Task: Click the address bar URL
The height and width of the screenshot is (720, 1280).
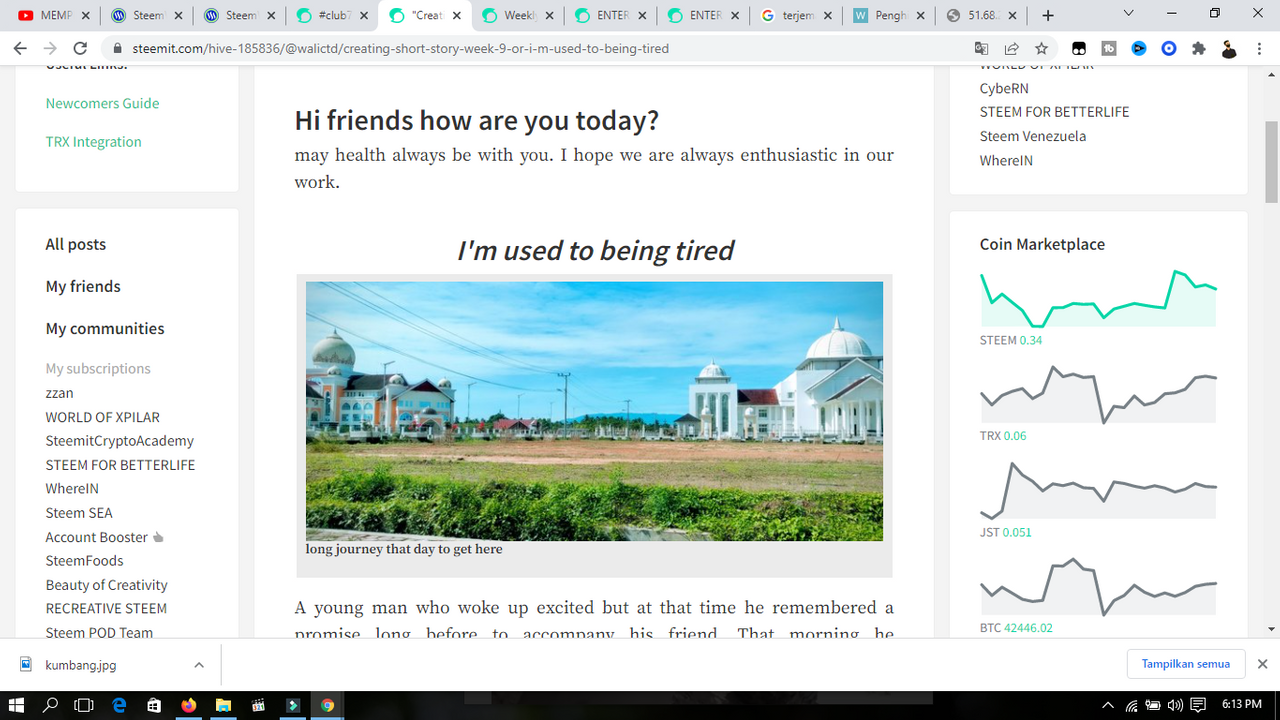Action: click(x=400, y=48)
